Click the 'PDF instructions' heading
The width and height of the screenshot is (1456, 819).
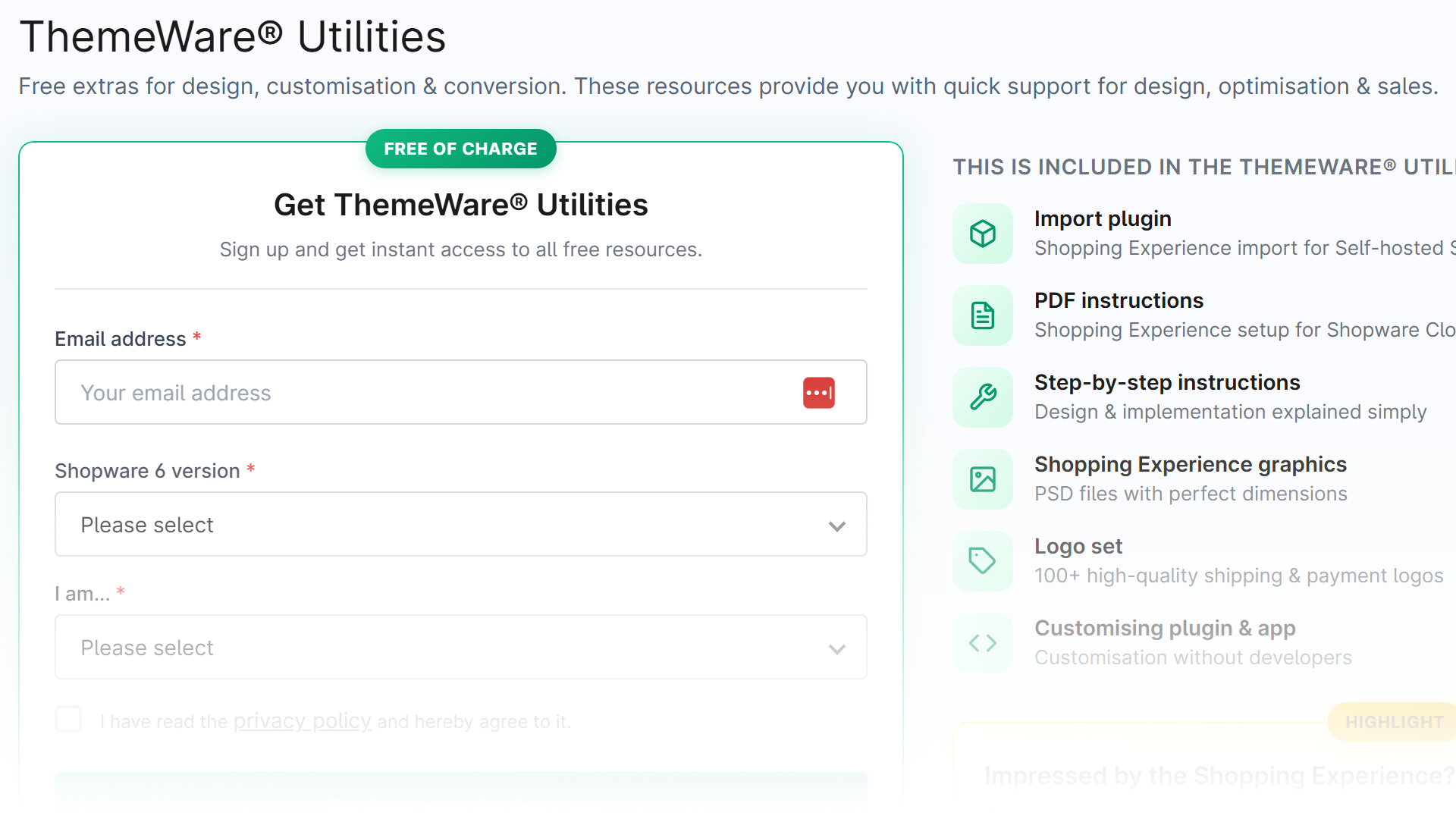click(x=1119, y=300)
